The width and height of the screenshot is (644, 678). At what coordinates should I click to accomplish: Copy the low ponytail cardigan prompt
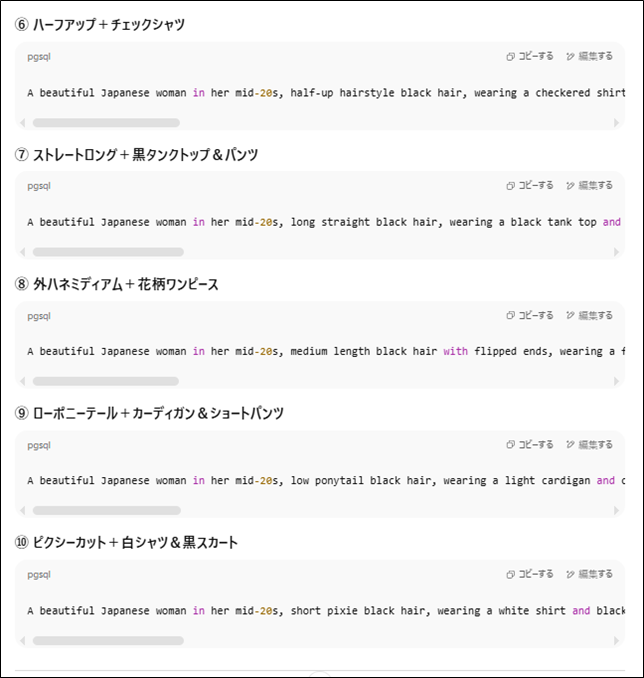(530, 445)
